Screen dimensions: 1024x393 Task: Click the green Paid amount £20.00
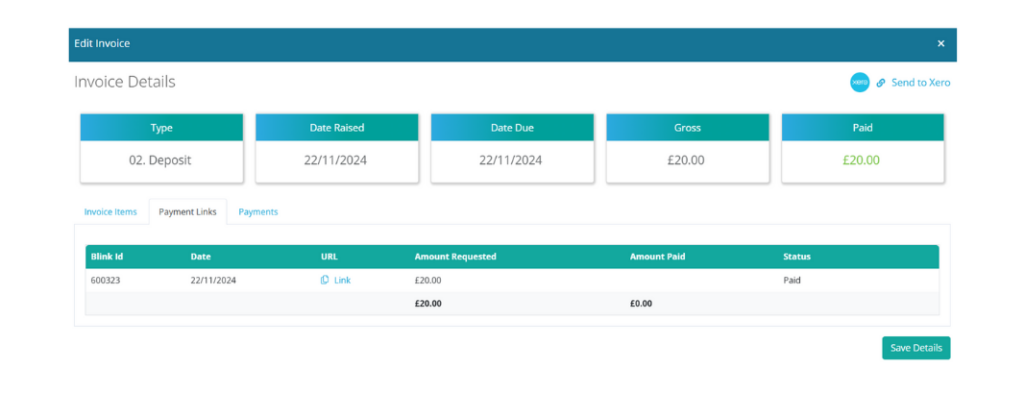pyautogui.click(x=861, y=160)
